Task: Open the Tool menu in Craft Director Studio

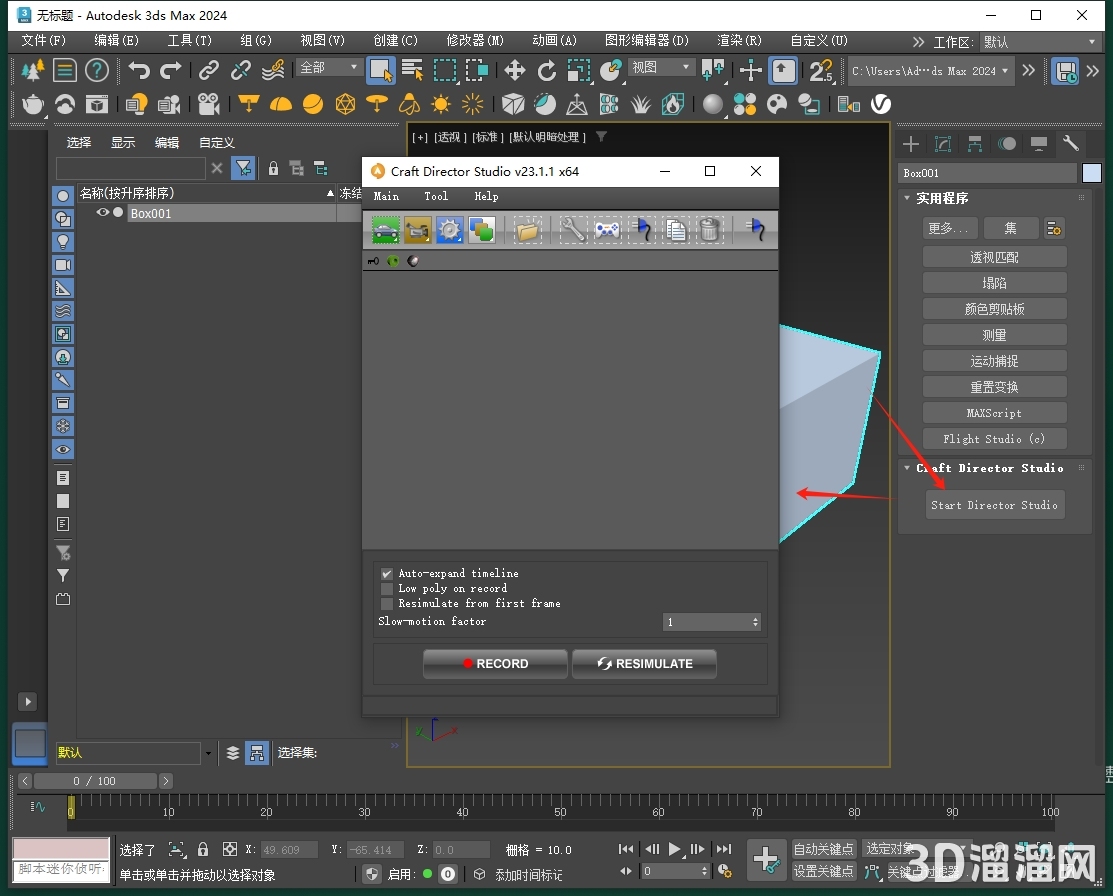Action: point(436,197)
